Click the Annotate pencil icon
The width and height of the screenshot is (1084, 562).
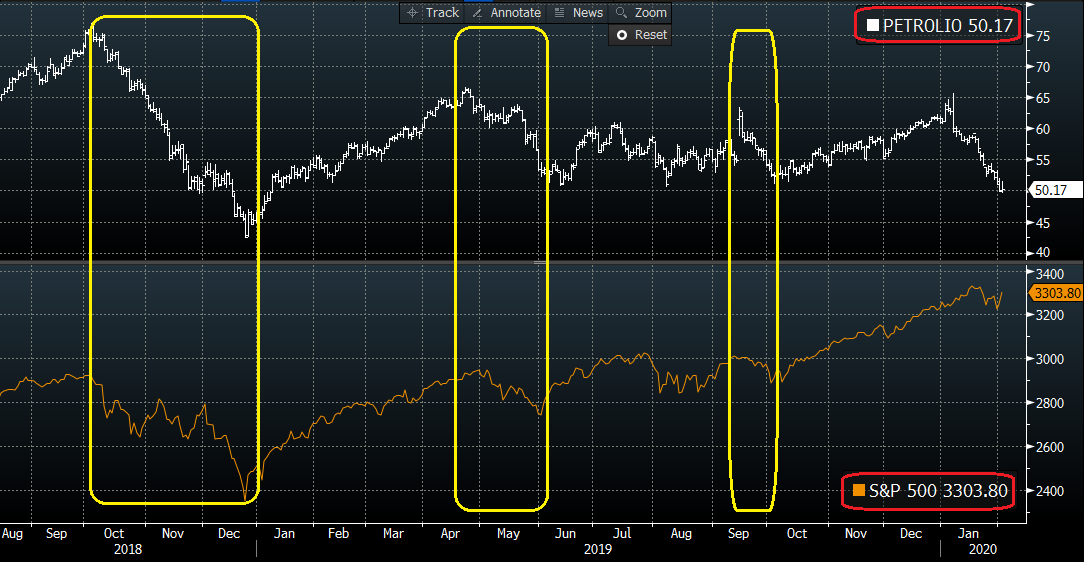point(477,13)
